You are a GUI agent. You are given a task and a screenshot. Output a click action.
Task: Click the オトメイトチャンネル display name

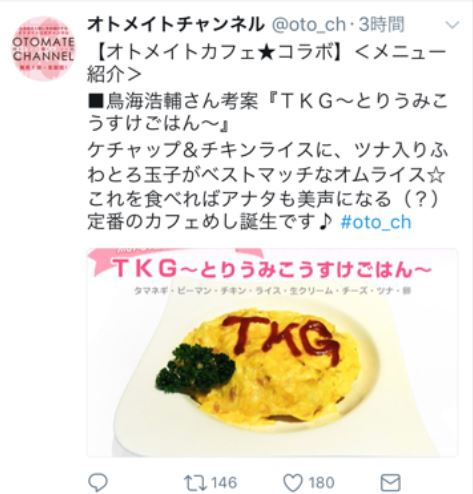click(175, 25)
